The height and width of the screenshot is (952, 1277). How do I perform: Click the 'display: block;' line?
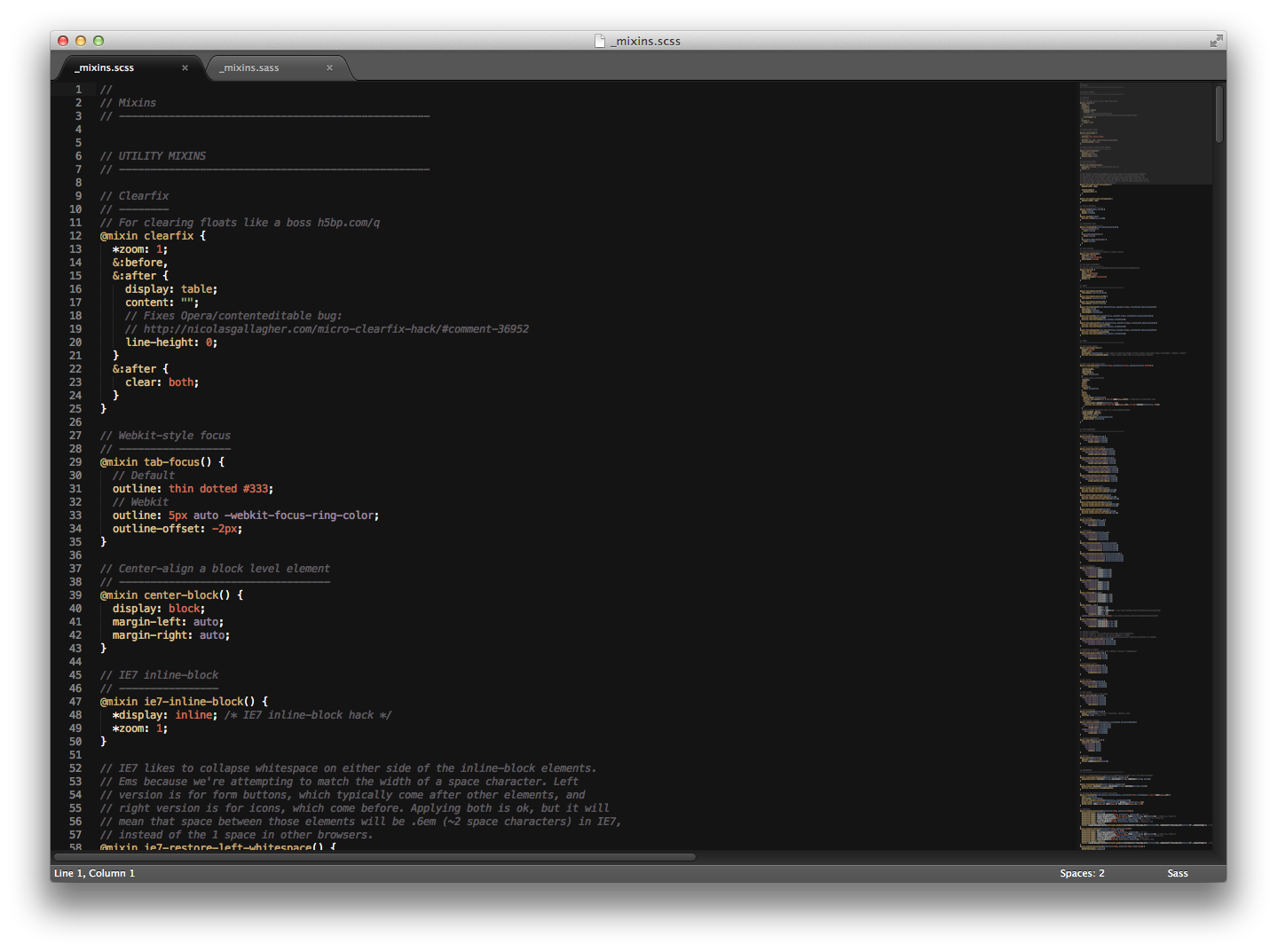click(159, 609)
